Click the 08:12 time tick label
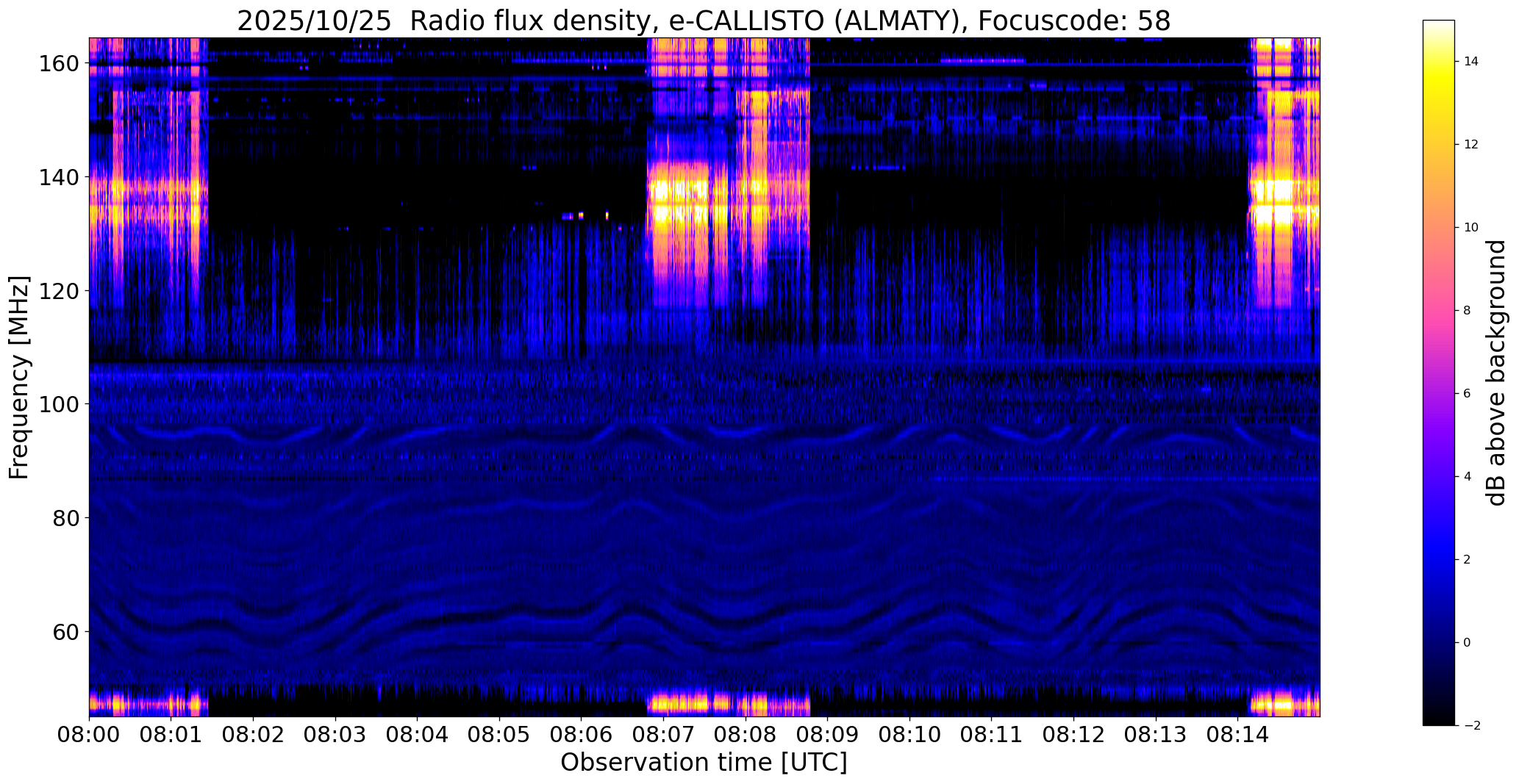 tap(1073, 734)
